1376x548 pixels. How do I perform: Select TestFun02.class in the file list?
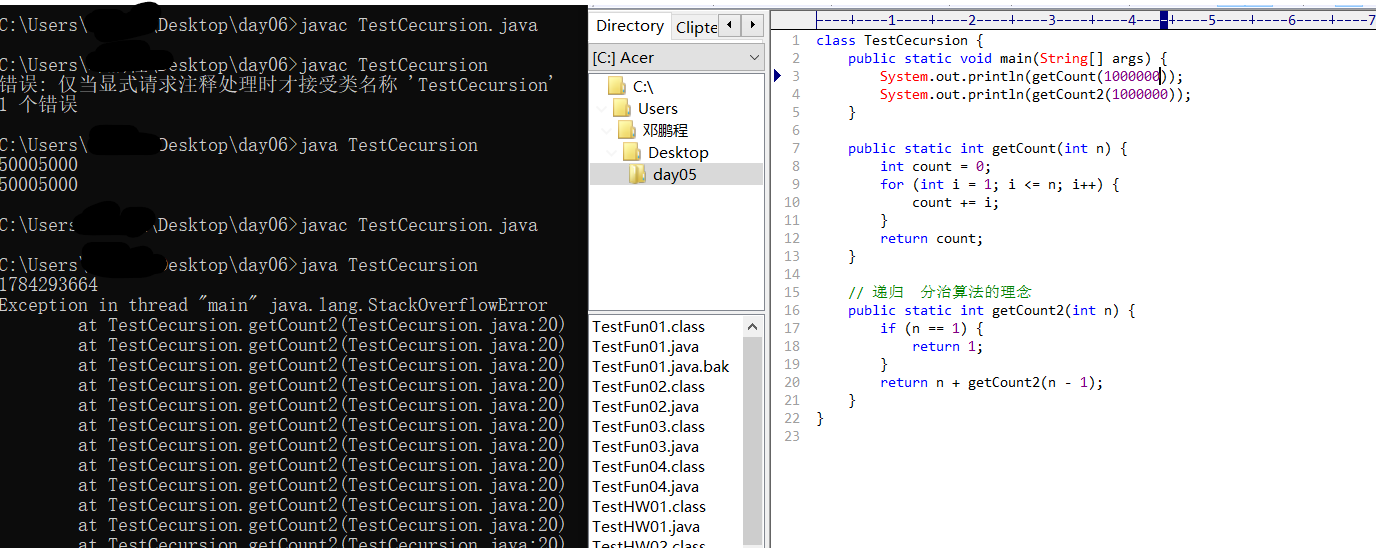(648, 387)
